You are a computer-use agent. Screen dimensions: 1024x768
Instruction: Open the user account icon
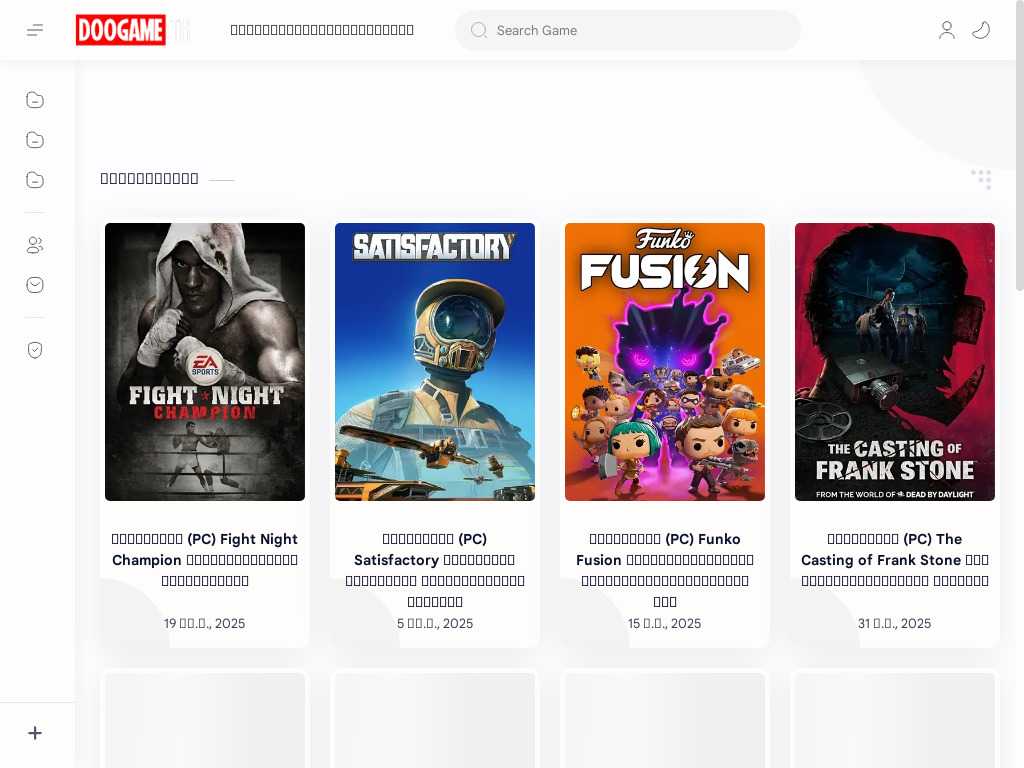(947, 30)
